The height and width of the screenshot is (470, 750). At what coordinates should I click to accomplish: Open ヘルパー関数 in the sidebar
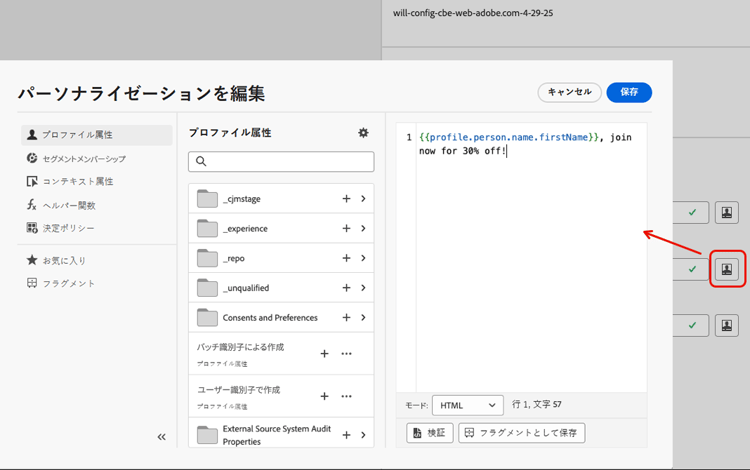(69, 205)
